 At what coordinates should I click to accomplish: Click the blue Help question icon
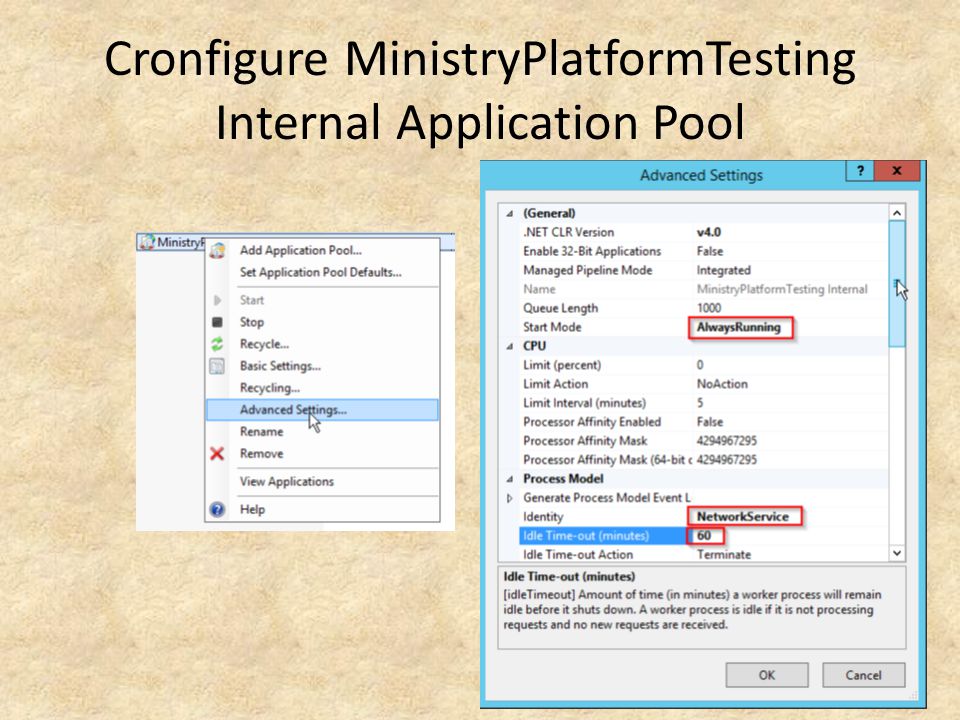click(x=217, y=509)
